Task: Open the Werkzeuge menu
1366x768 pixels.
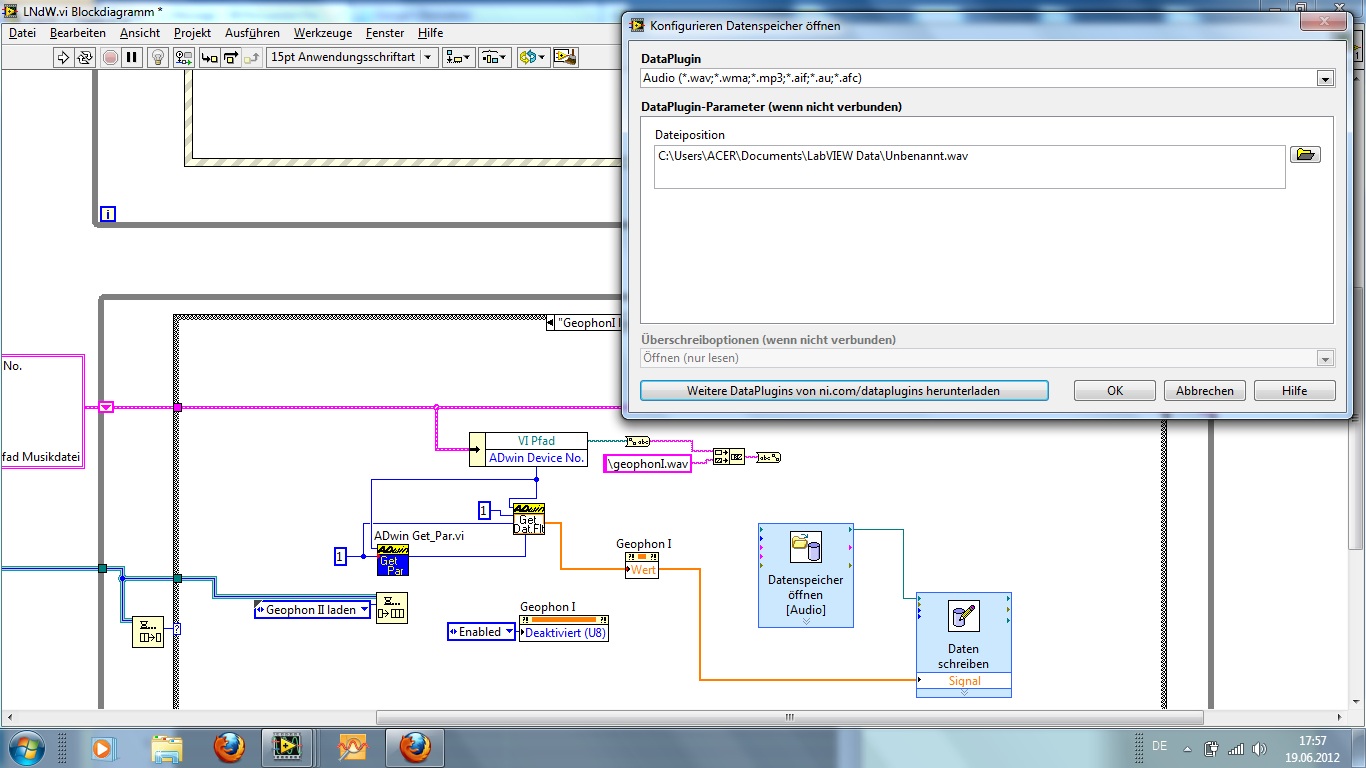Action: point(323,33)
